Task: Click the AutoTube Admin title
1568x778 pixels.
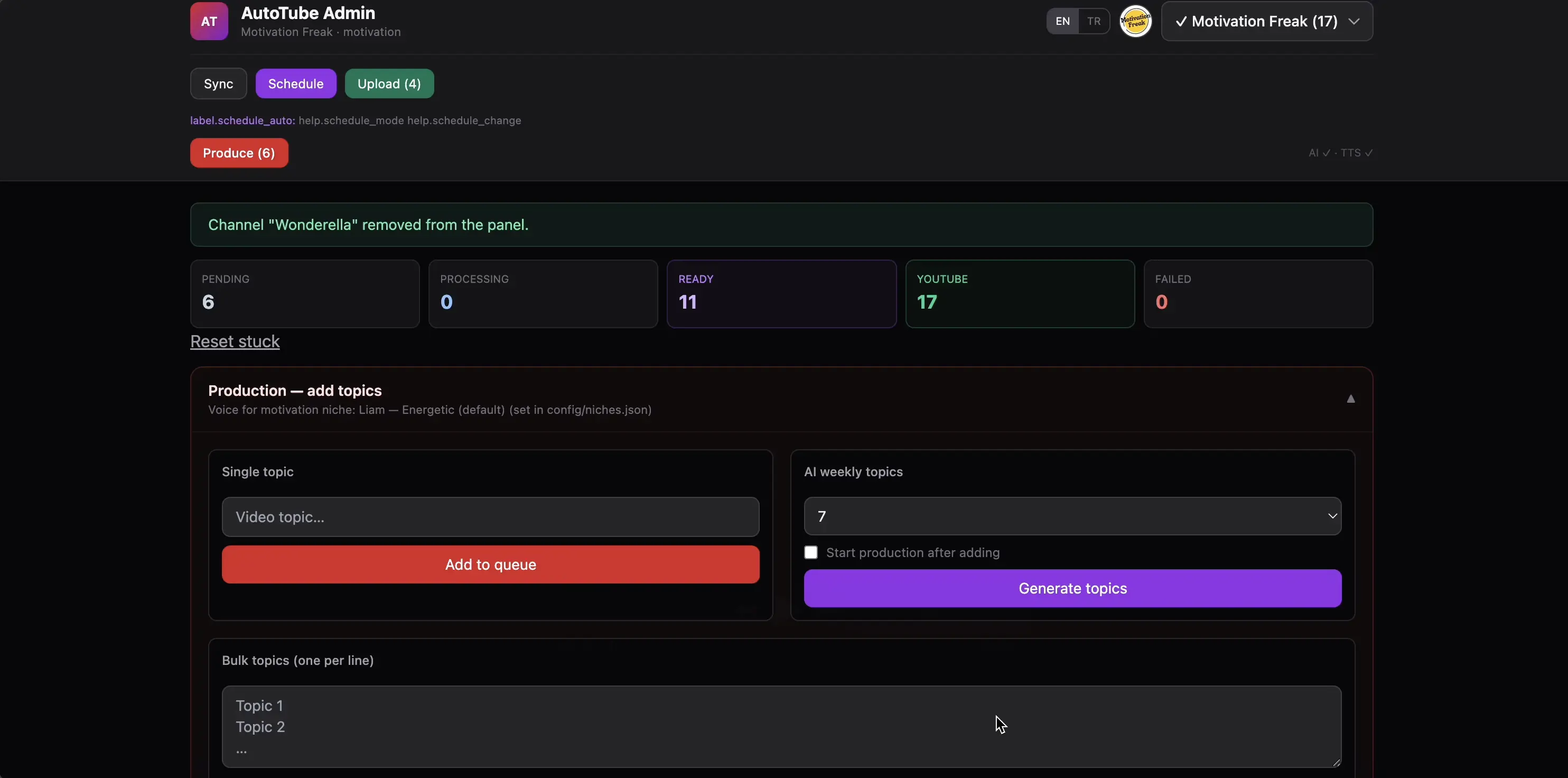Action: tap(308, 13)
